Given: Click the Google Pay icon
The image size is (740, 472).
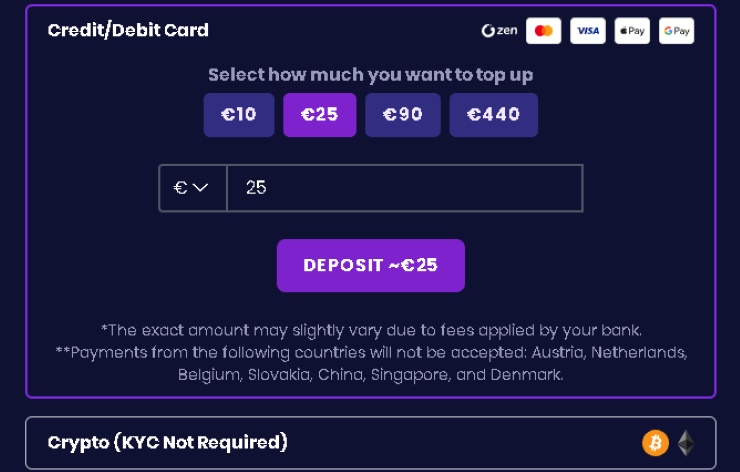Looking at the screenshot, I should tap(676, 31).
